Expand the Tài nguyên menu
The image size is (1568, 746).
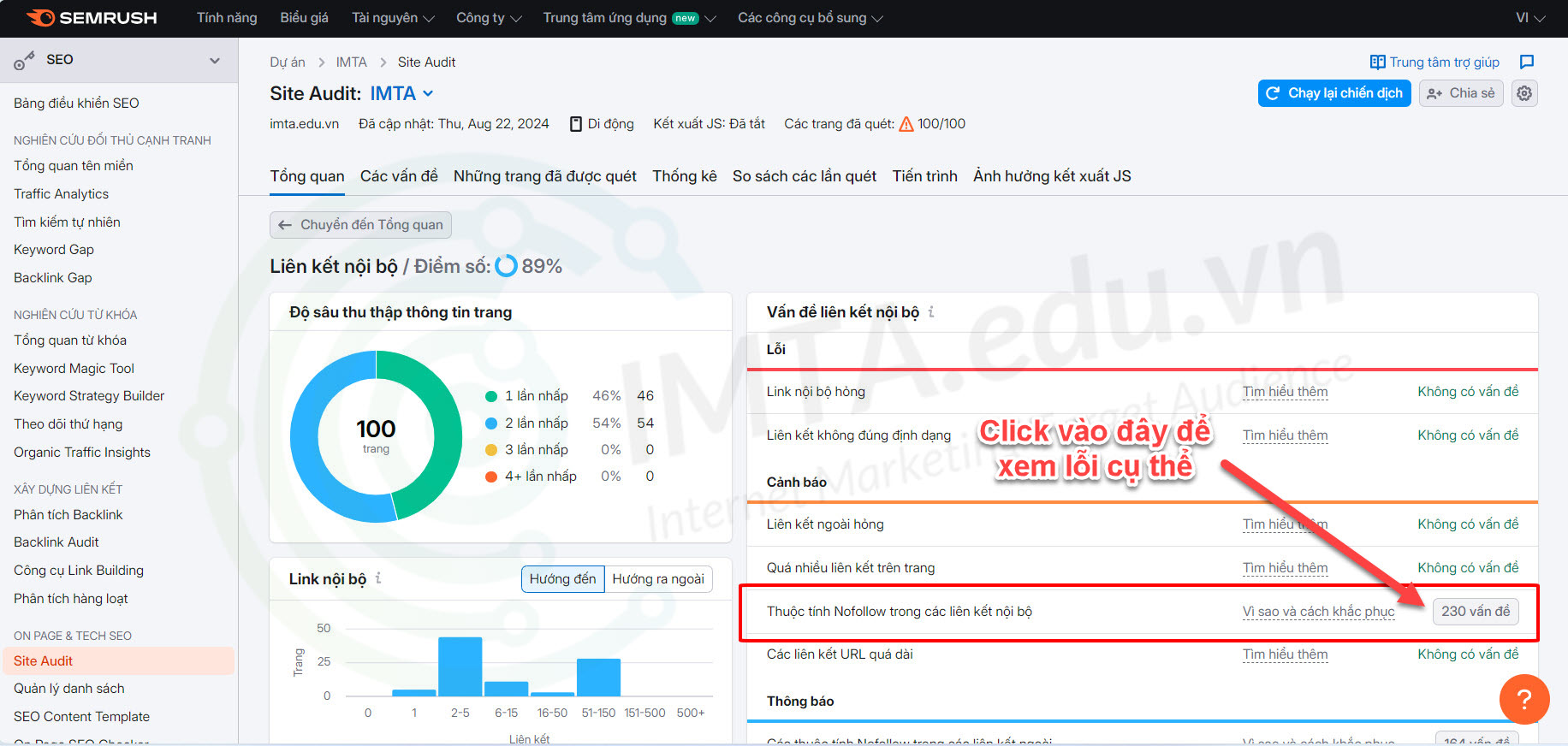tap(393, 18)
